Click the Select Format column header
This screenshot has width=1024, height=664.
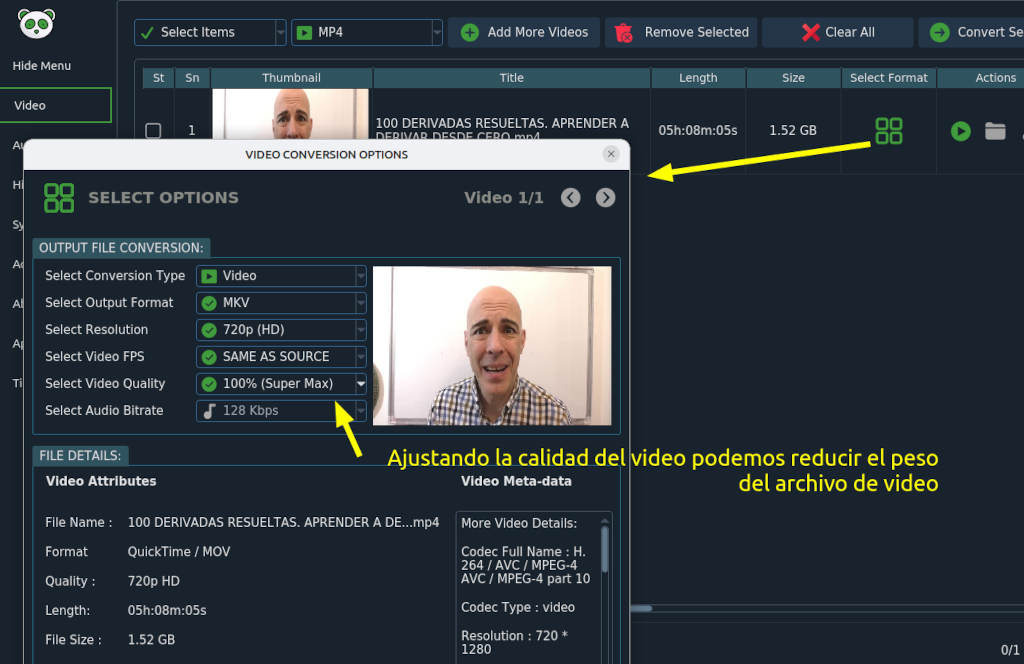click(889, 78)
